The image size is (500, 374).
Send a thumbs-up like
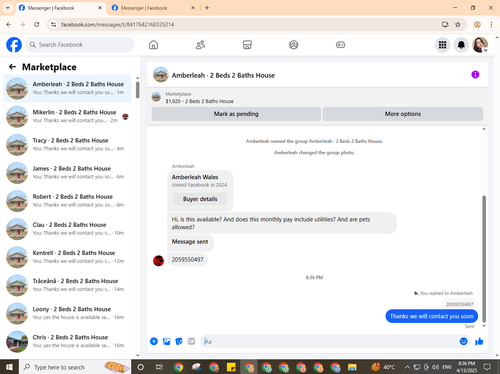pyautogui.click(x=479, y=341)
